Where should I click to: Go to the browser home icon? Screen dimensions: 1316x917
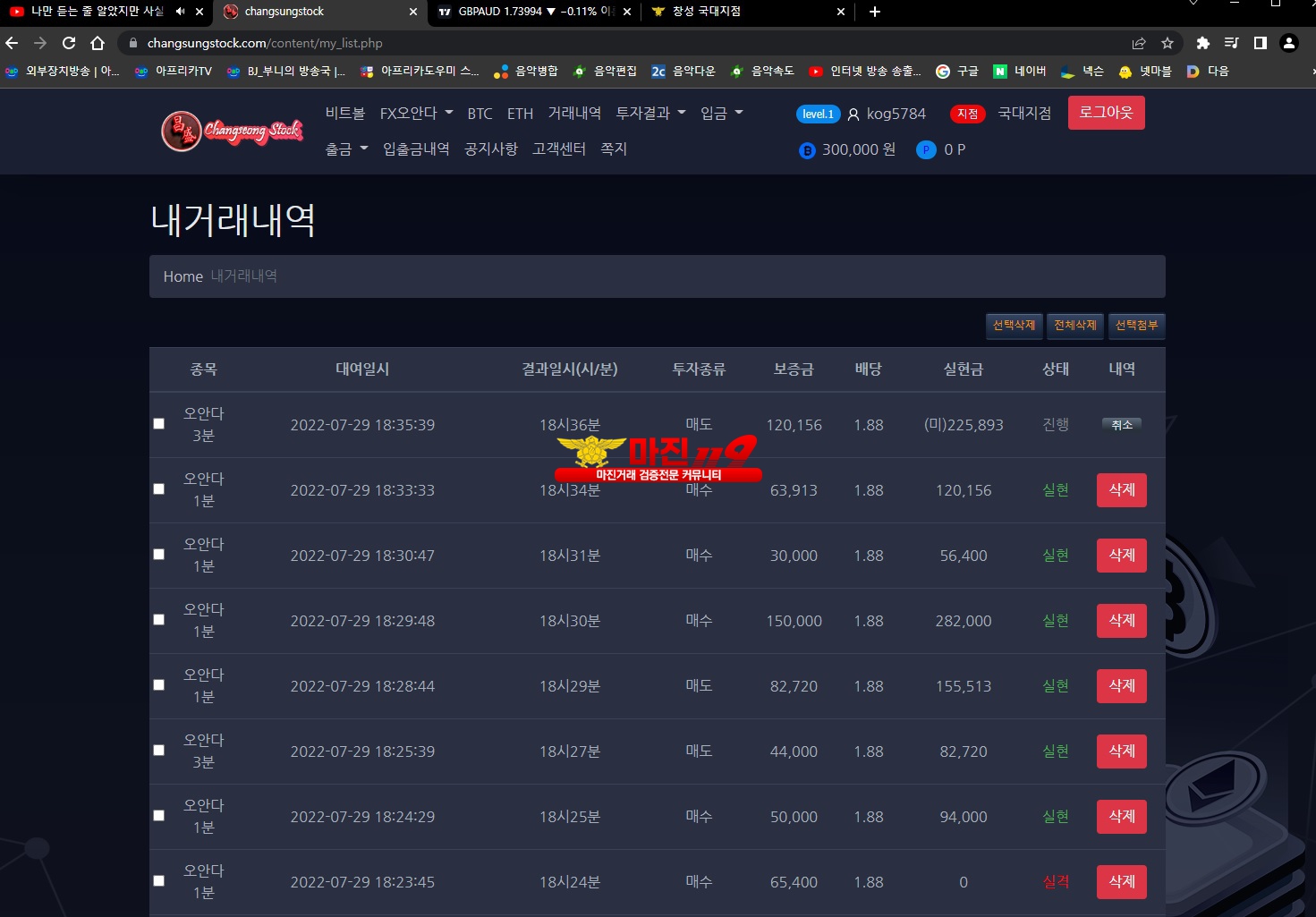pyautogui.click(x=98, y=43)
